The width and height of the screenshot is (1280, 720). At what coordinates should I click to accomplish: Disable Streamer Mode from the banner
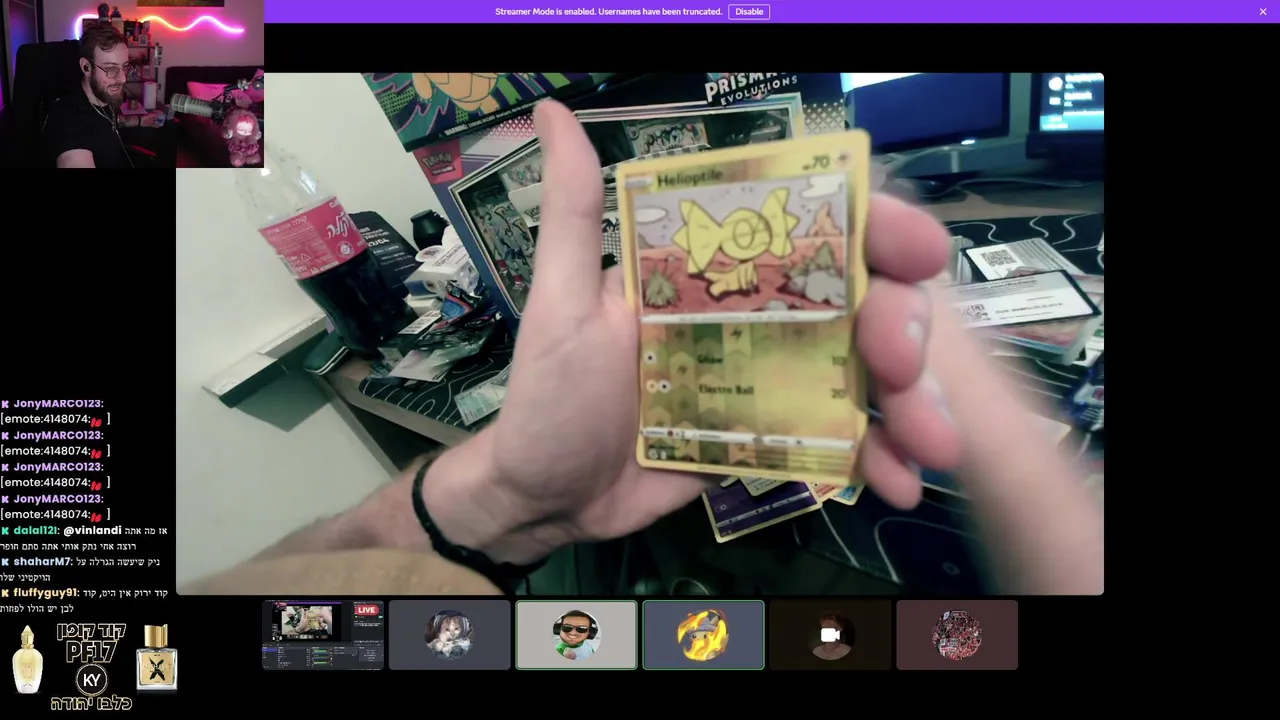749,12
